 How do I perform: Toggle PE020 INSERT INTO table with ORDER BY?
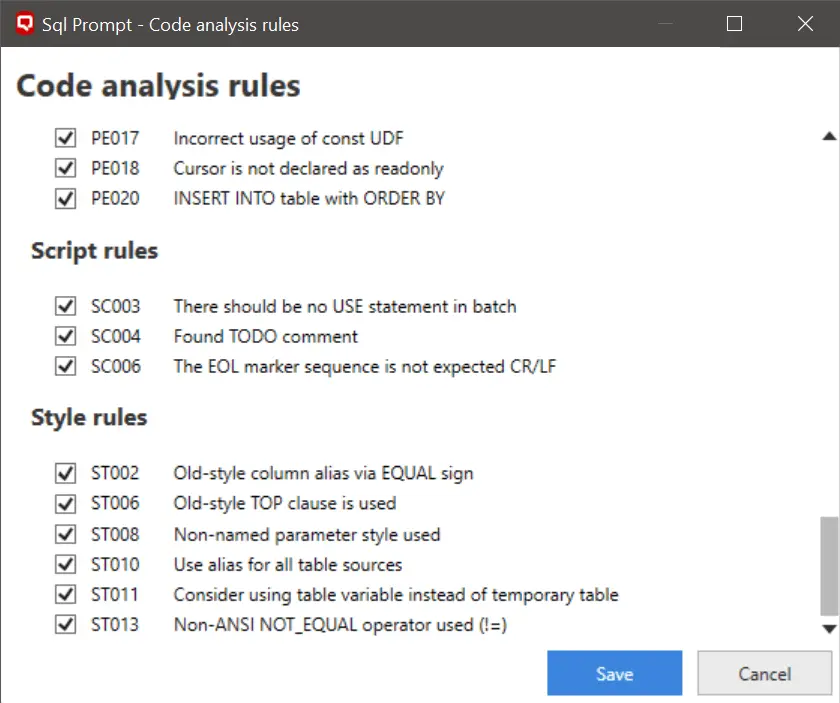[x=65, y=198]
